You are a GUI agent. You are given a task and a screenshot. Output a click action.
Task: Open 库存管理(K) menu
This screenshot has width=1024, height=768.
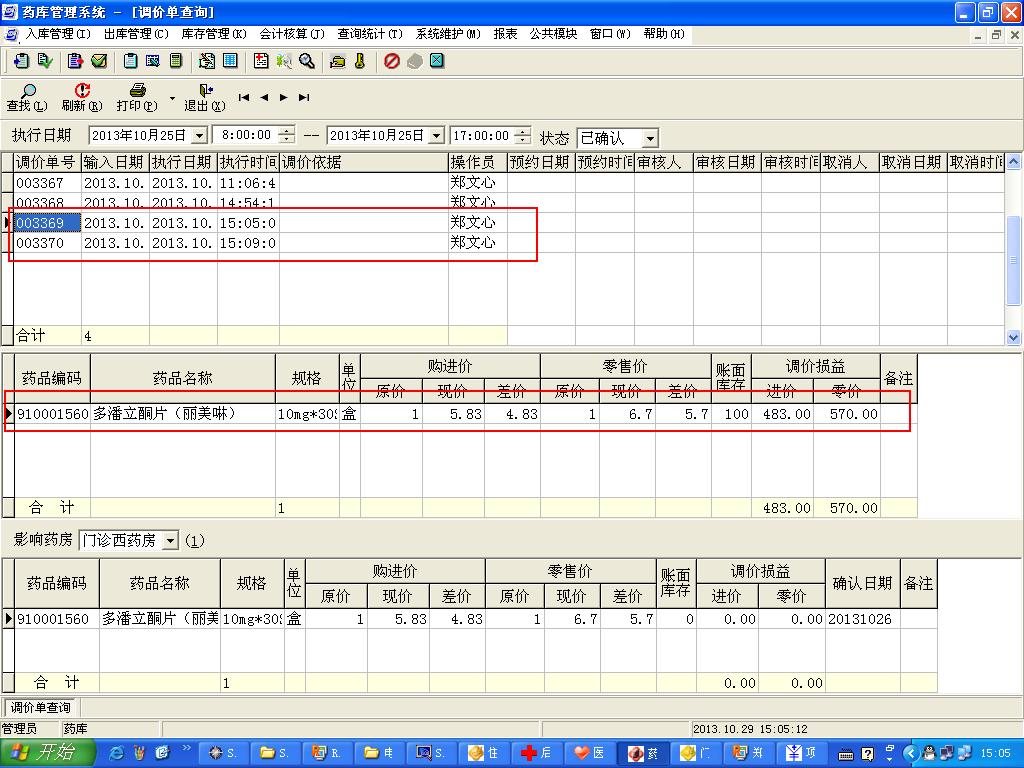point(214,34)
